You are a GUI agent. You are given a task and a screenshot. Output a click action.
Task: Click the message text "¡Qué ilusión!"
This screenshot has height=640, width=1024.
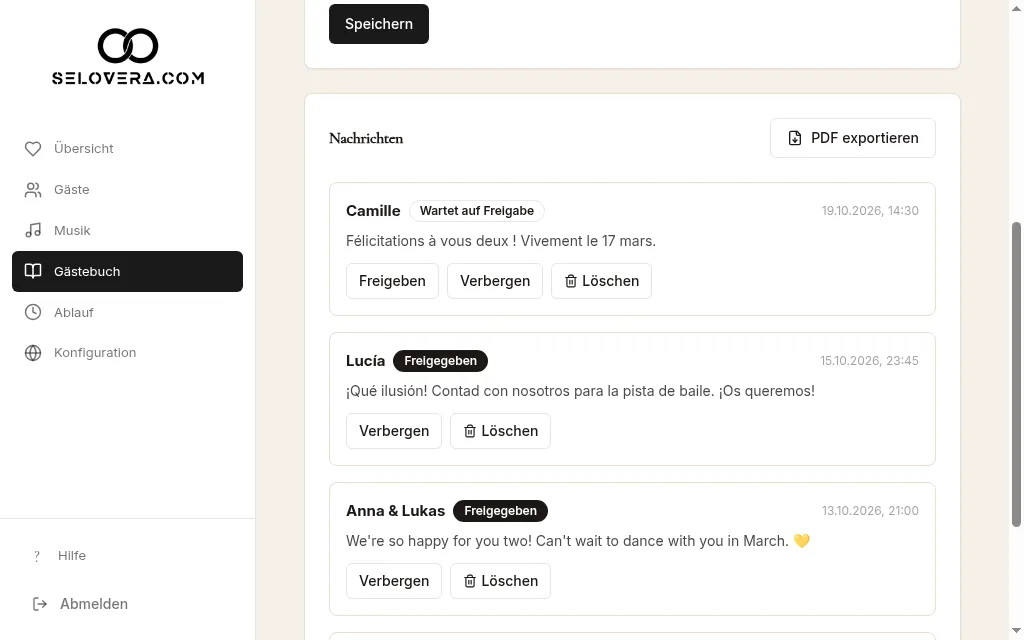click(x=387, y=391)
